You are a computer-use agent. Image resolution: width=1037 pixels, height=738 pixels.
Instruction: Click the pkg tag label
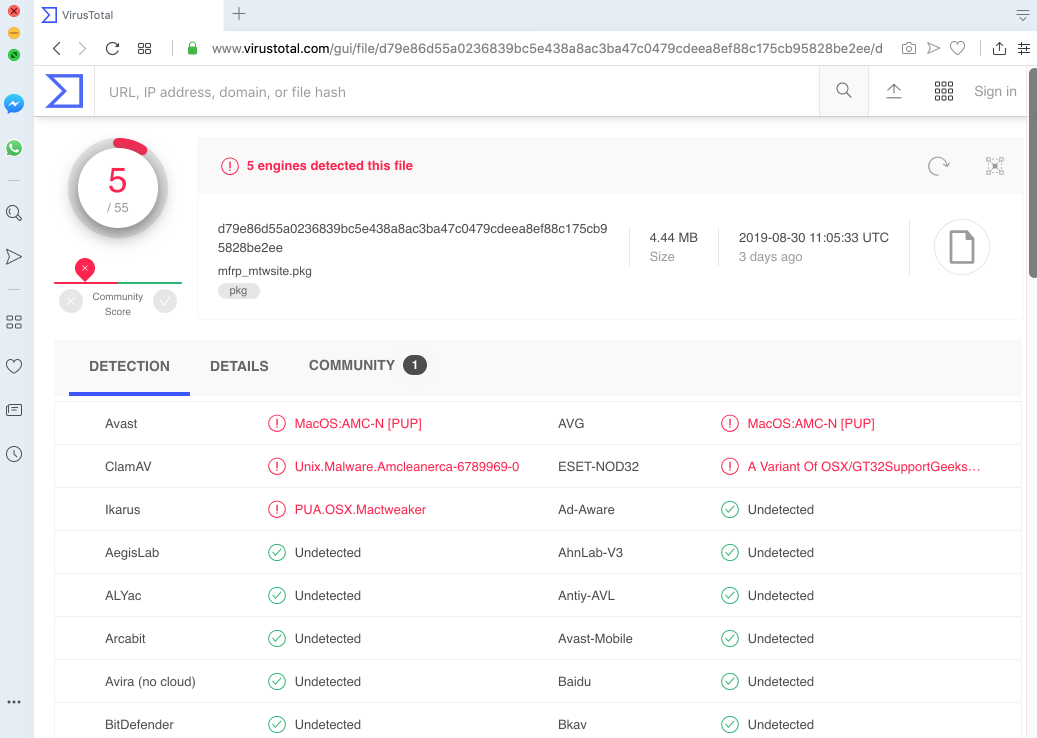(x=238, y=291)
